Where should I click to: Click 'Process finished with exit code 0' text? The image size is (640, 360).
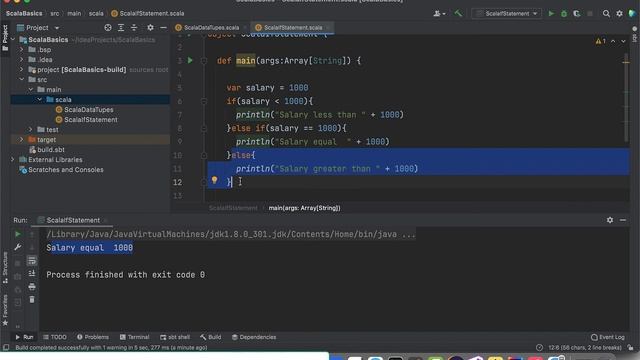pos(125,275)
